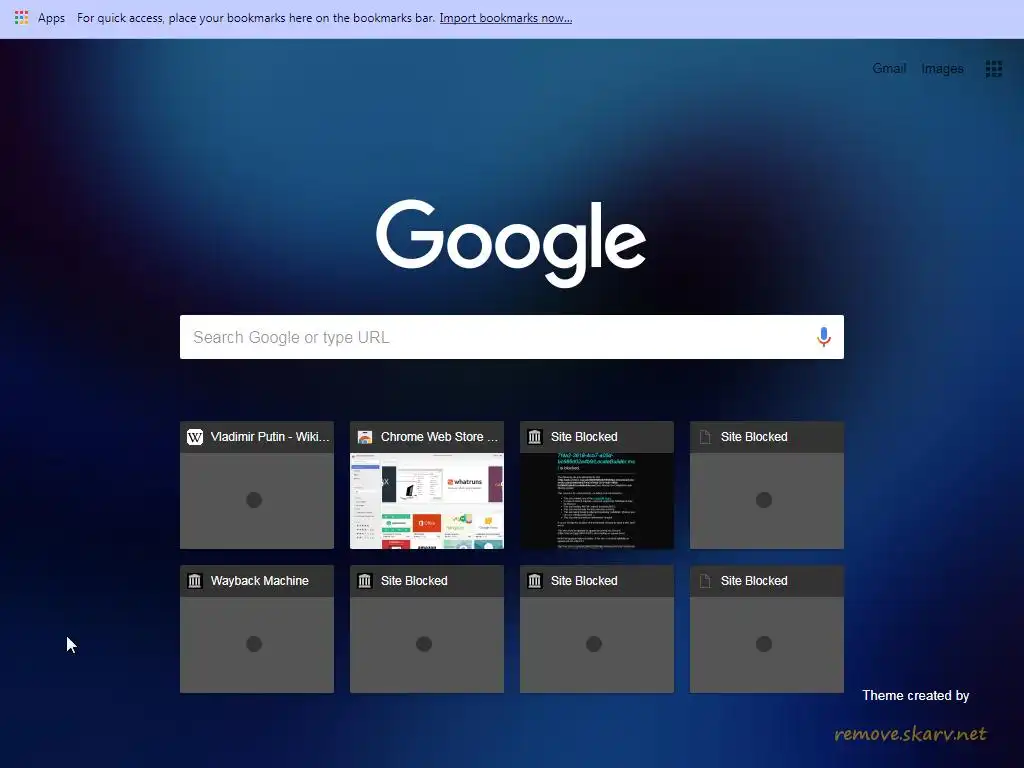Open the Wayback Machine tile title
The height and width of the screenshot is (768, 1024).
[259, 581]
